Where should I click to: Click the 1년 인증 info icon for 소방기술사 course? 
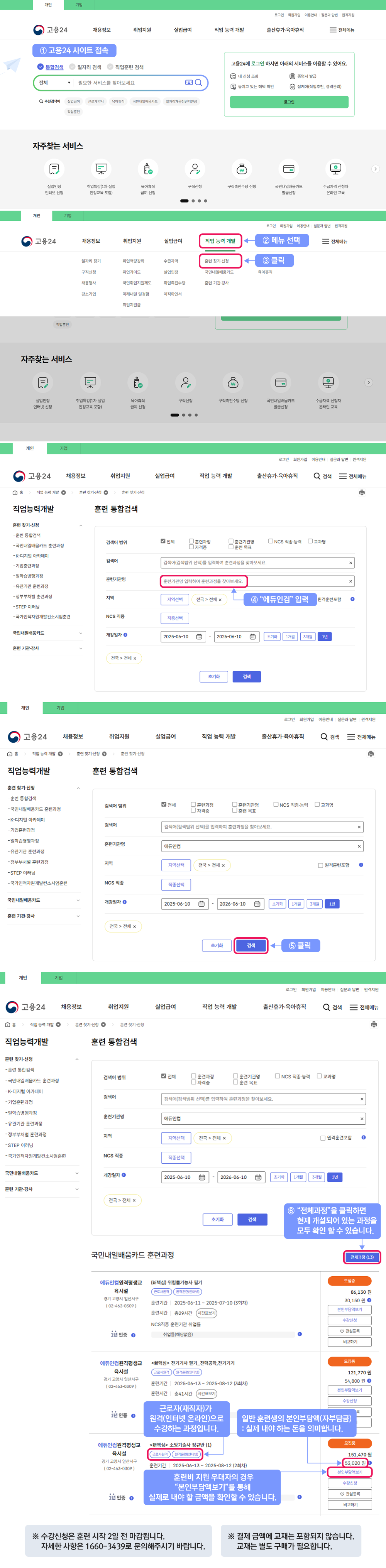point(132,1498)
